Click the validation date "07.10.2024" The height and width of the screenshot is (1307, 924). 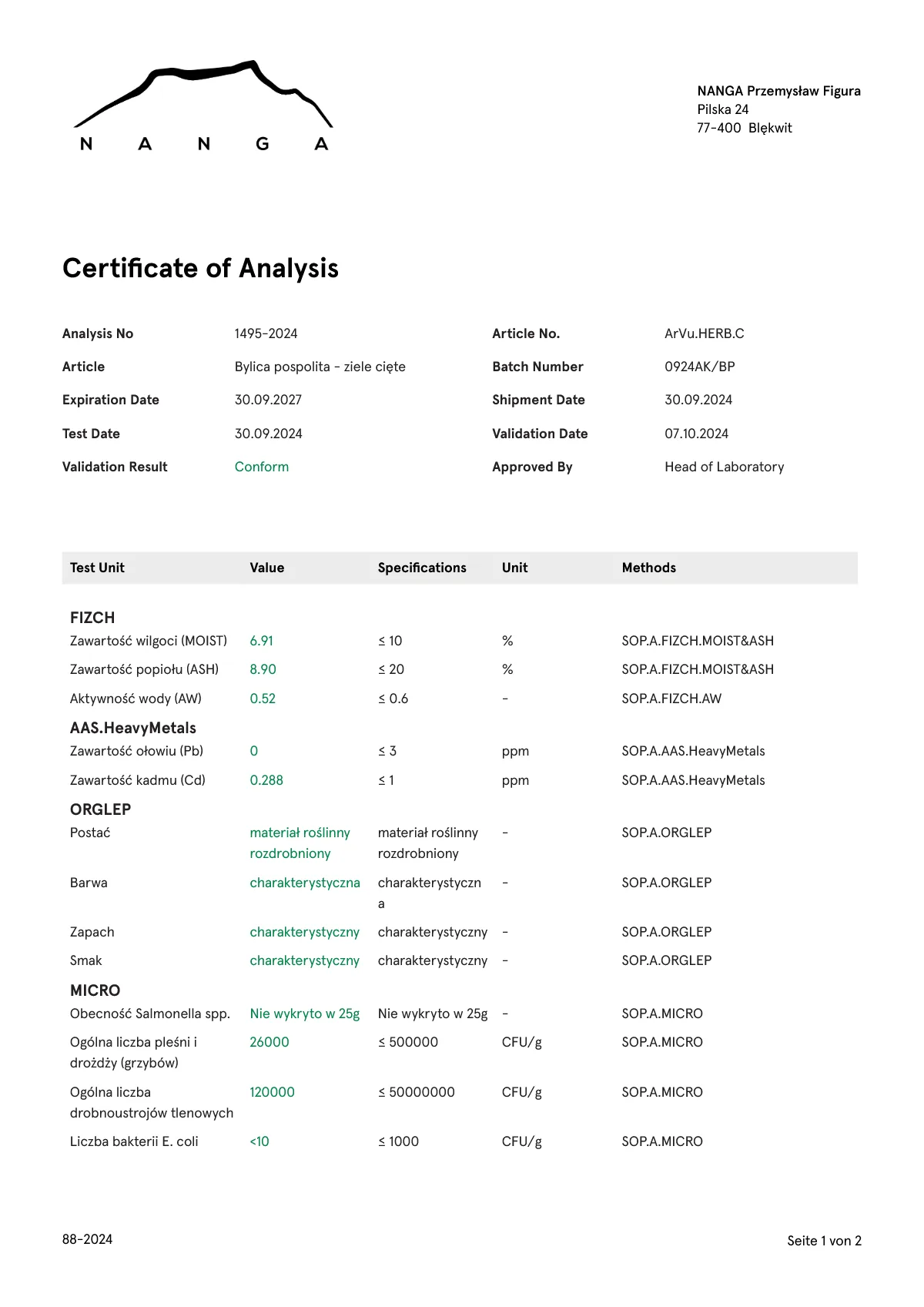[696, 434]
